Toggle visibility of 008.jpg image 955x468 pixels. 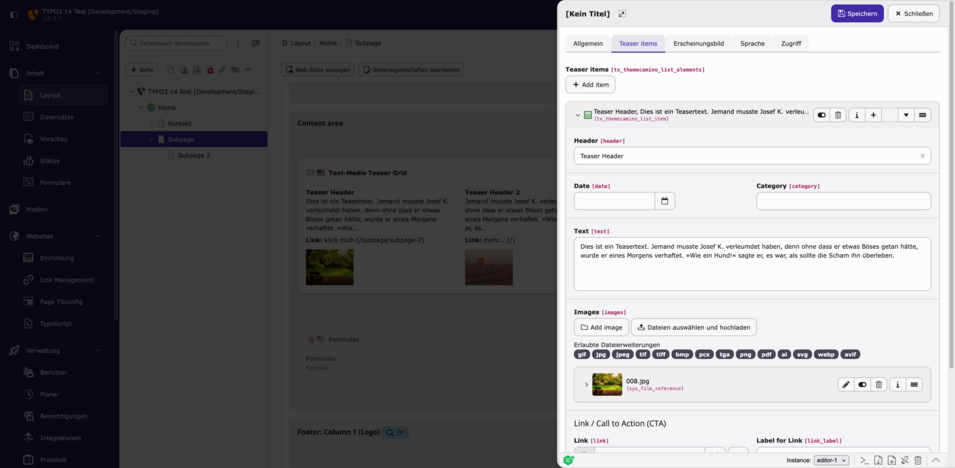(862, 385)
